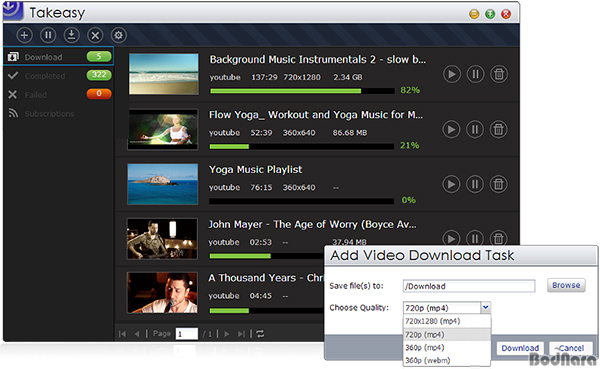Image resolution: width=600 pixels, height=369 pixels.
Task: Click the Background Music Instrumentals thumbnail
Action: tap(164, 74)
